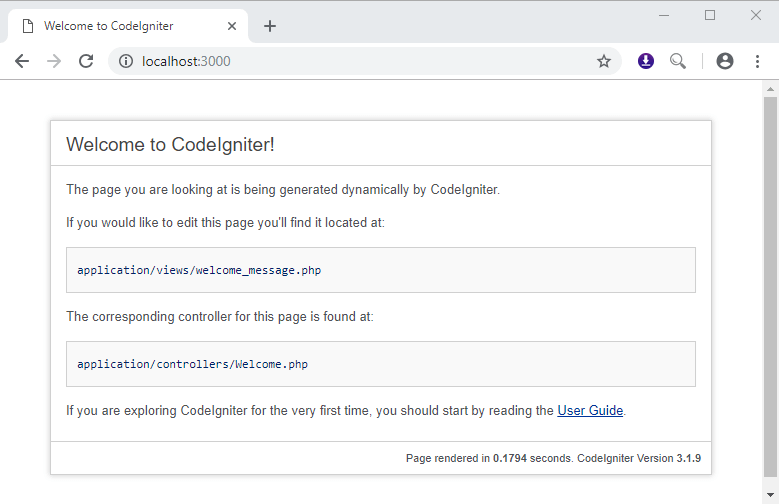
Task: Reload the localhost page
Action: click(86, 61)
